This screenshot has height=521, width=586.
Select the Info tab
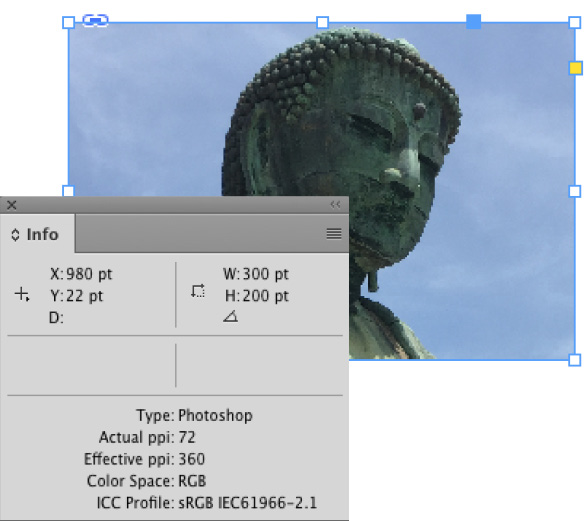(37, 234)
